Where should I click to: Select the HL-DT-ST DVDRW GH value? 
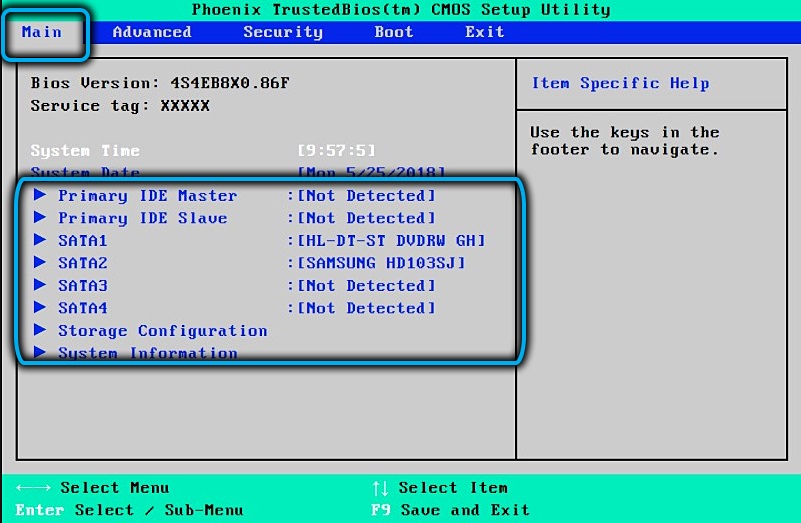[391, 241]
